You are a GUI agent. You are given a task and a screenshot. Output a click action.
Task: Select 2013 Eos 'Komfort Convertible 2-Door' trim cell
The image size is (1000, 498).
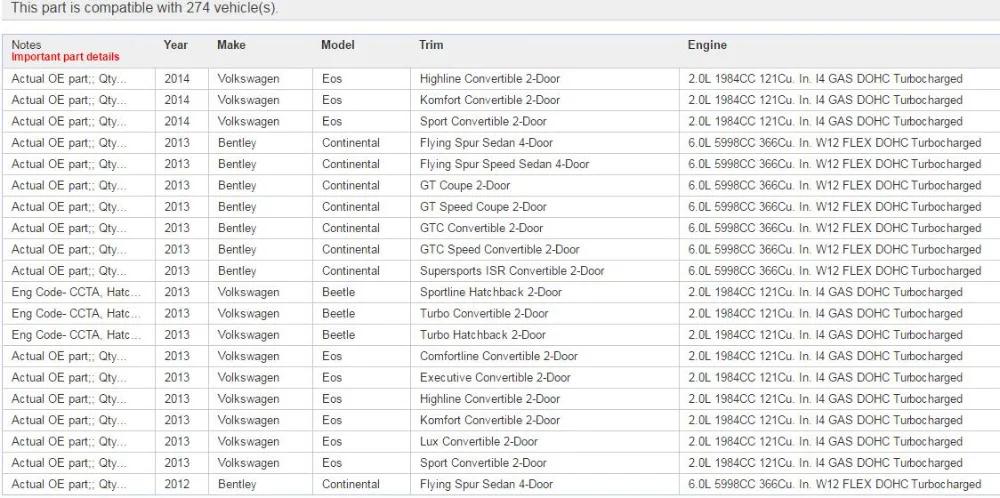490,420
